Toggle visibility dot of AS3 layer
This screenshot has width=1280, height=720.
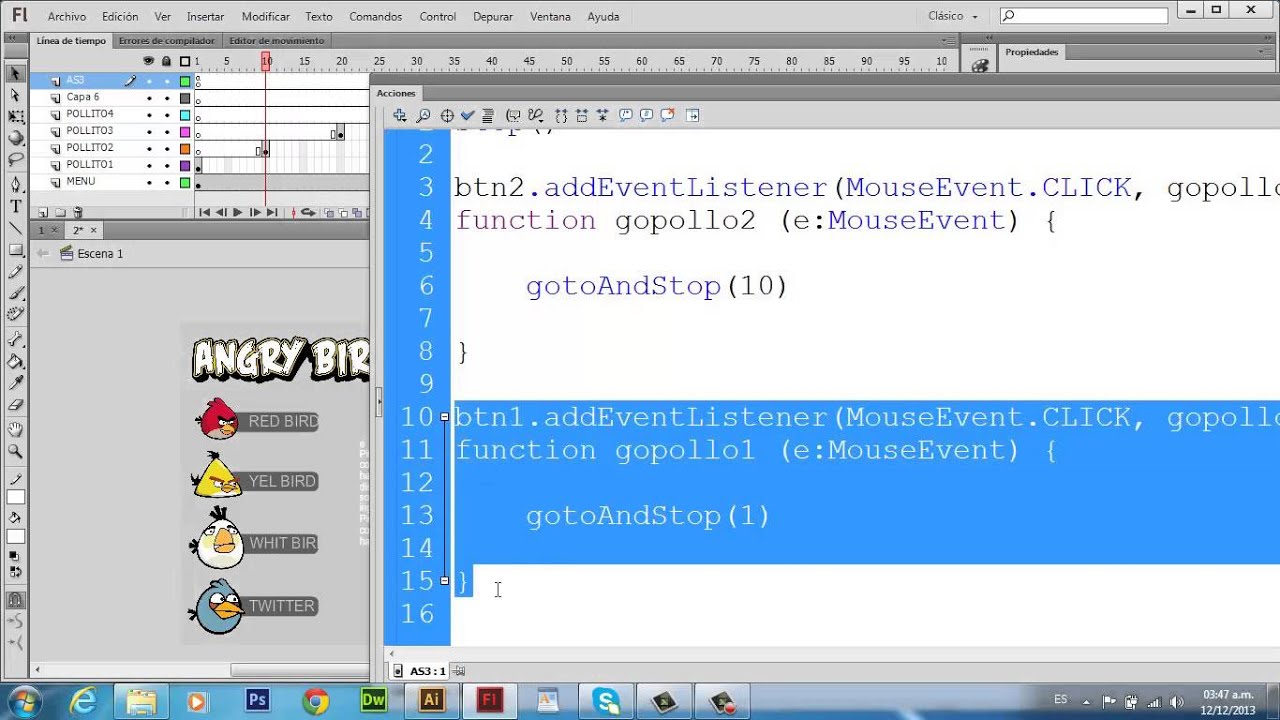149,81
